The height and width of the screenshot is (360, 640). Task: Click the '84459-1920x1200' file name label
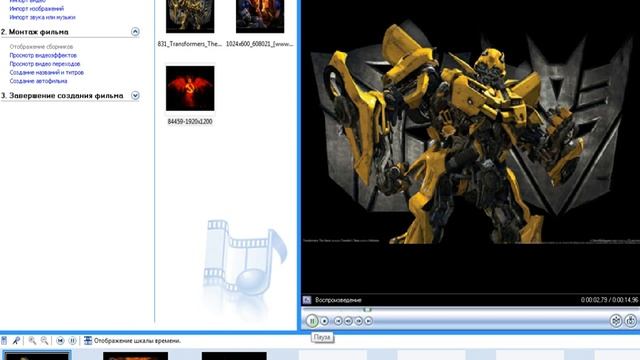tap(190, 121)
